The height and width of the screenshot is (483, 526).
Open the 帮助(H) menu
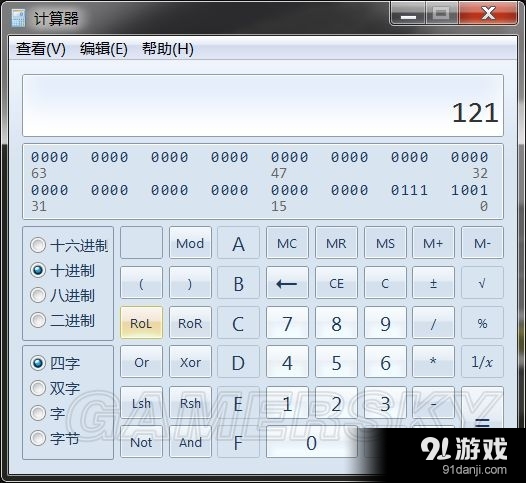click(x=168, y=49)
